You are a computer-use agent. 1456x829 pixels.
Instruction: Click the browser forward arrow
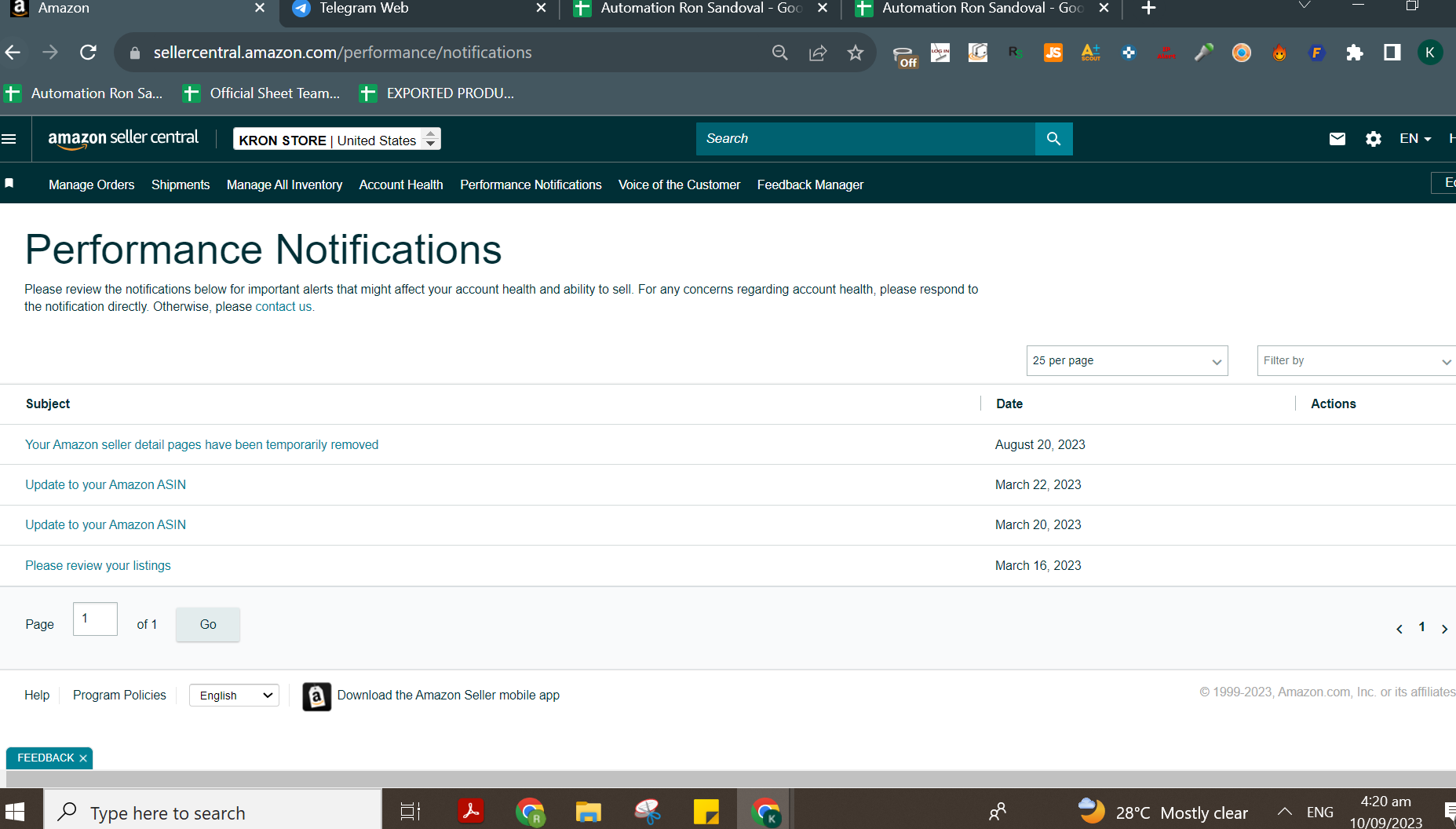[50, 53]
